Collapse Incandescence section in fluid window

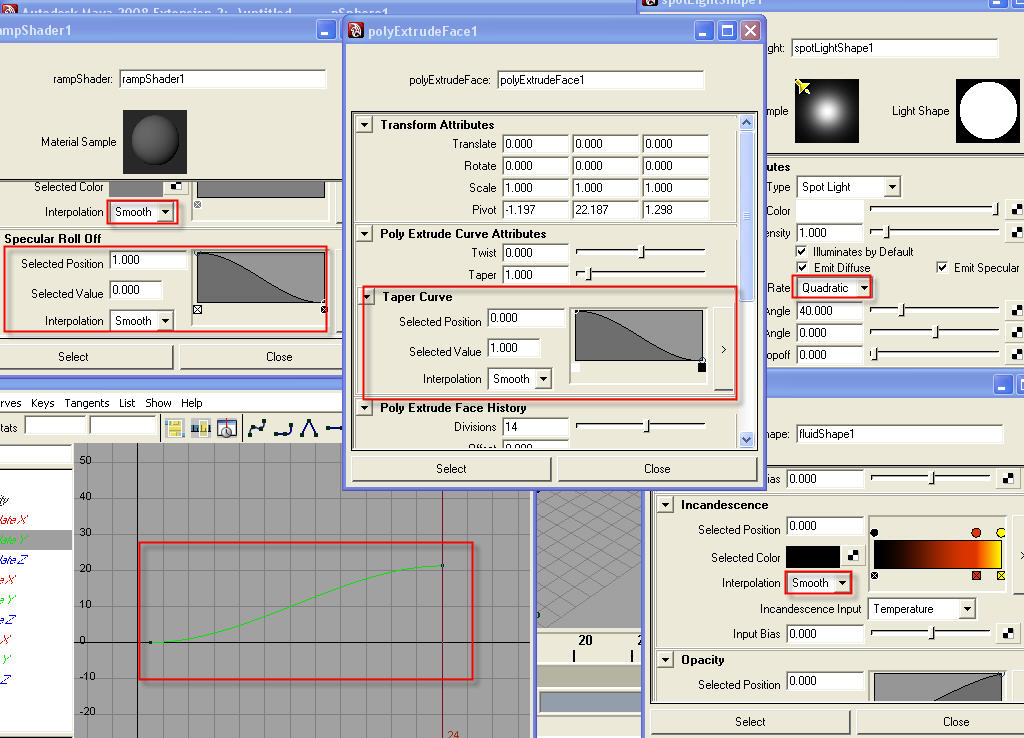coord(665,504)
